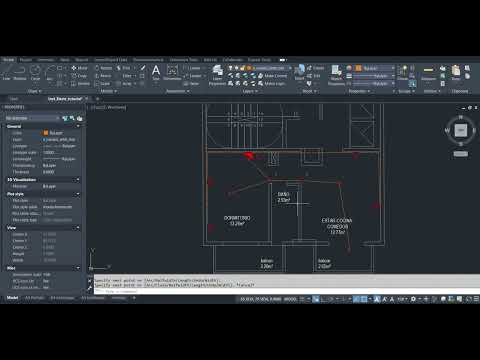Open the Start file tab
This screenshot has height=360, width=480.
click(x=13, y=99)
